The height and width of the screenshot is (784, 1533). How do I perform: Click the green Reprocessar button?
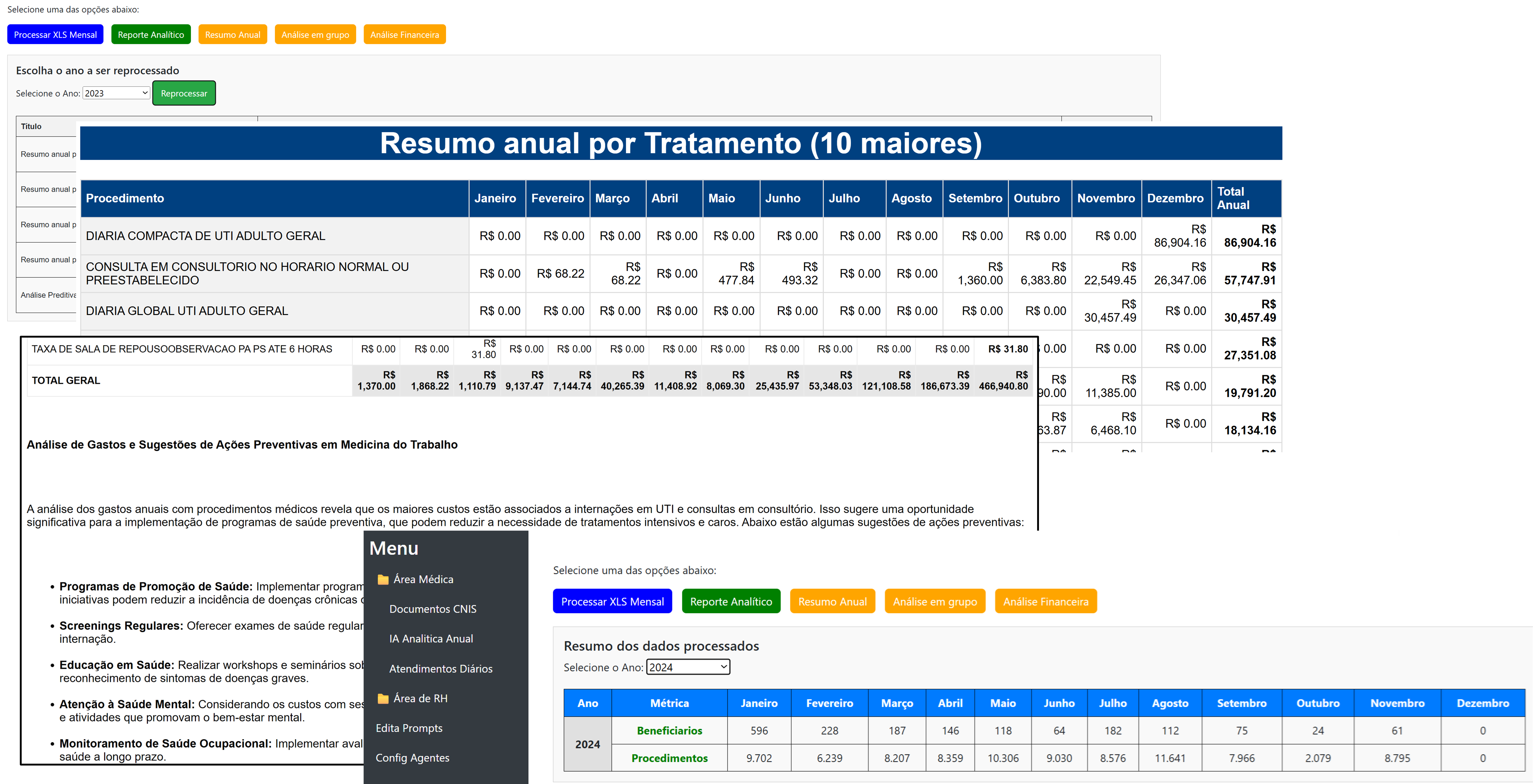[184, 93]
